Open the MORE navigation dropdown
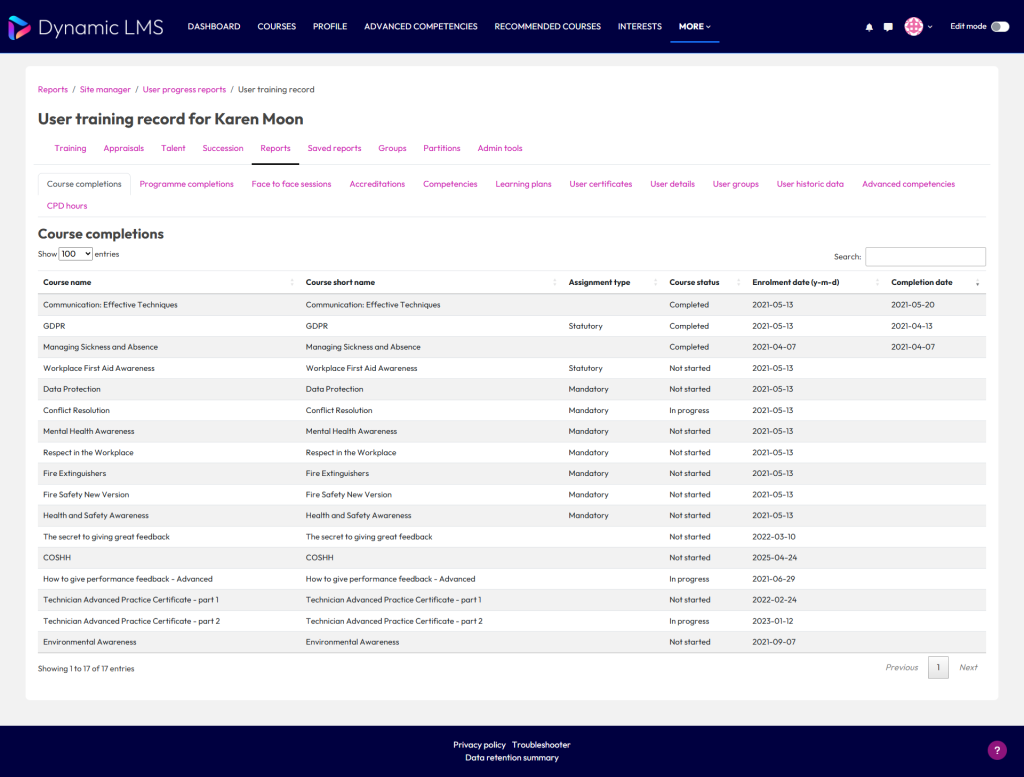This screenshot has height=777, width=1024. (694, 27)
